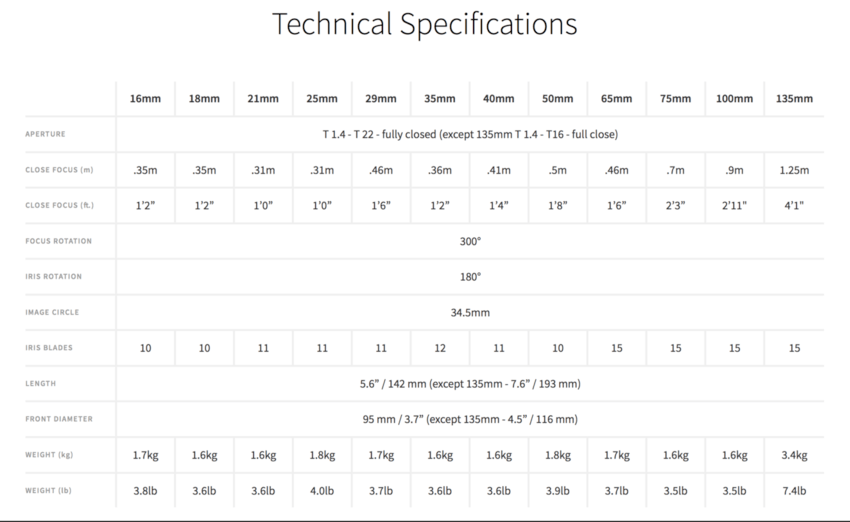Select the .5m close focus cell
The image size is (850, 522).
(557, 170)
